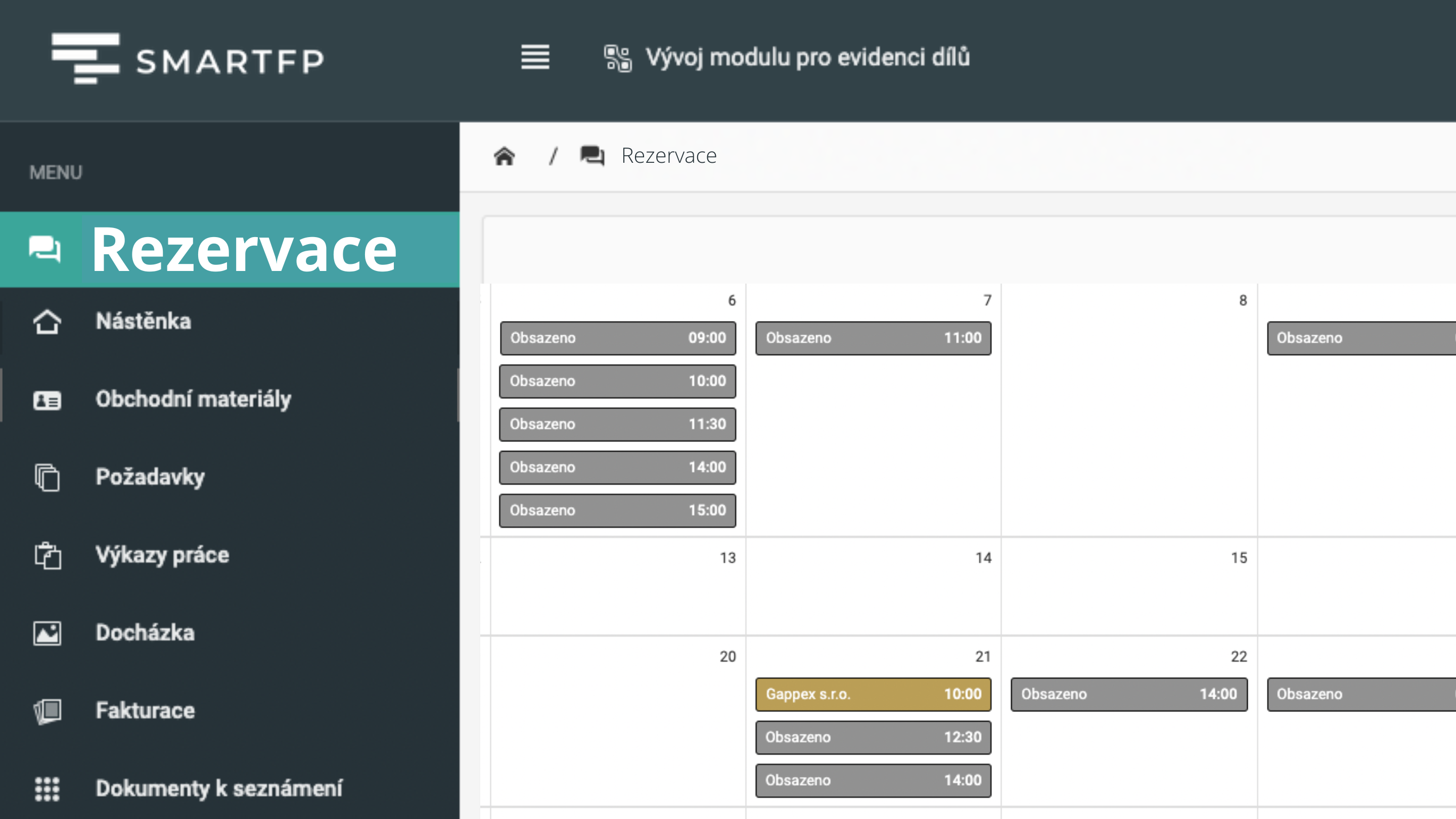Open Rezervace in the sidebar menu

(x=243, y=250)
